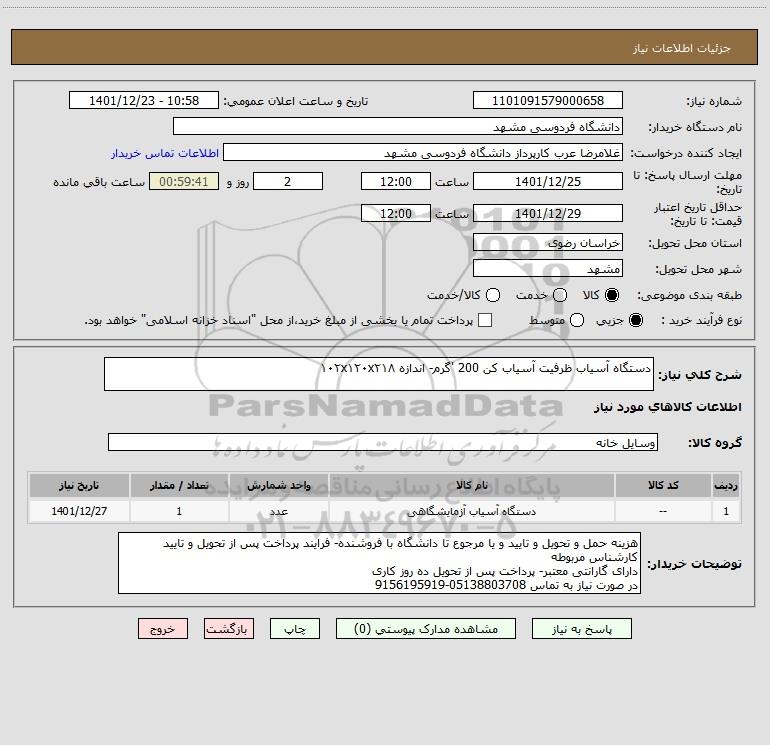Click the چاپ print button

pyautogui.click(x=295, y=629)
